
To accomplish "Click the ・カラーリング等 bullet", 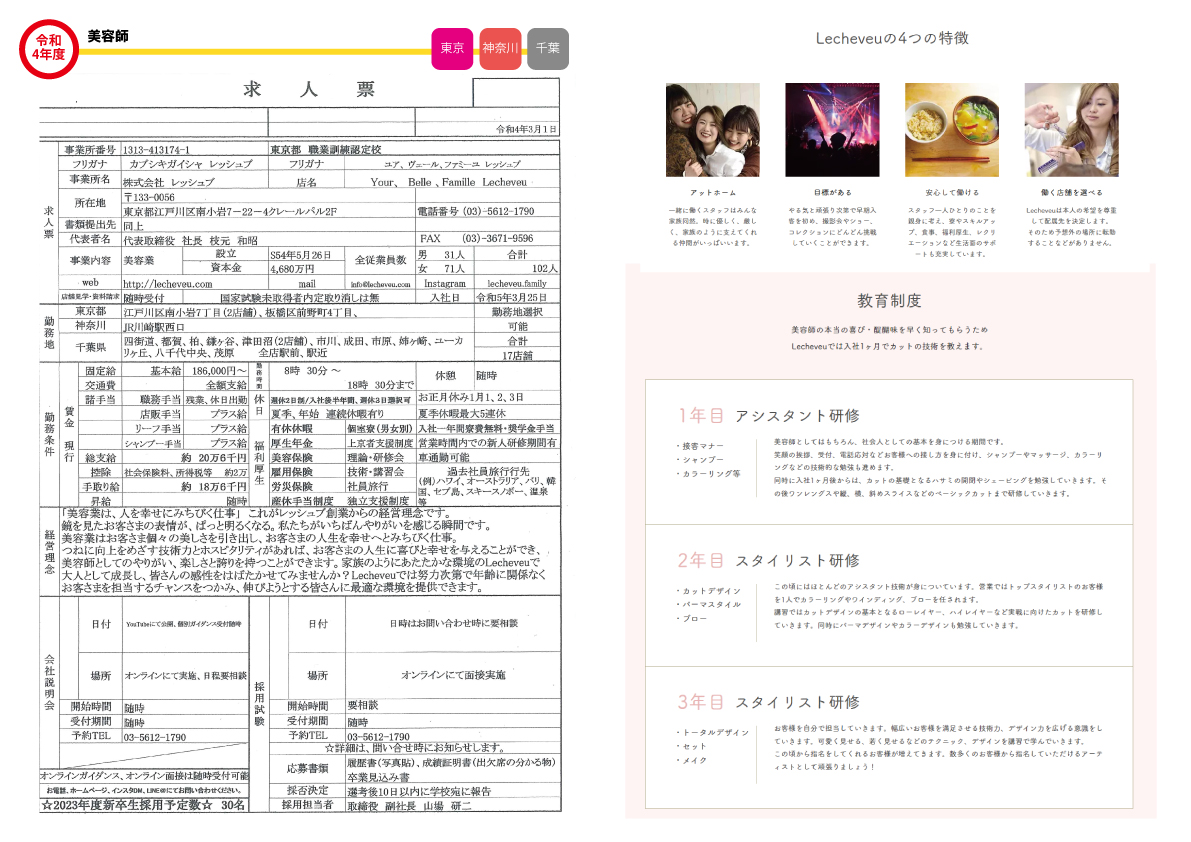I will (709, 474).
